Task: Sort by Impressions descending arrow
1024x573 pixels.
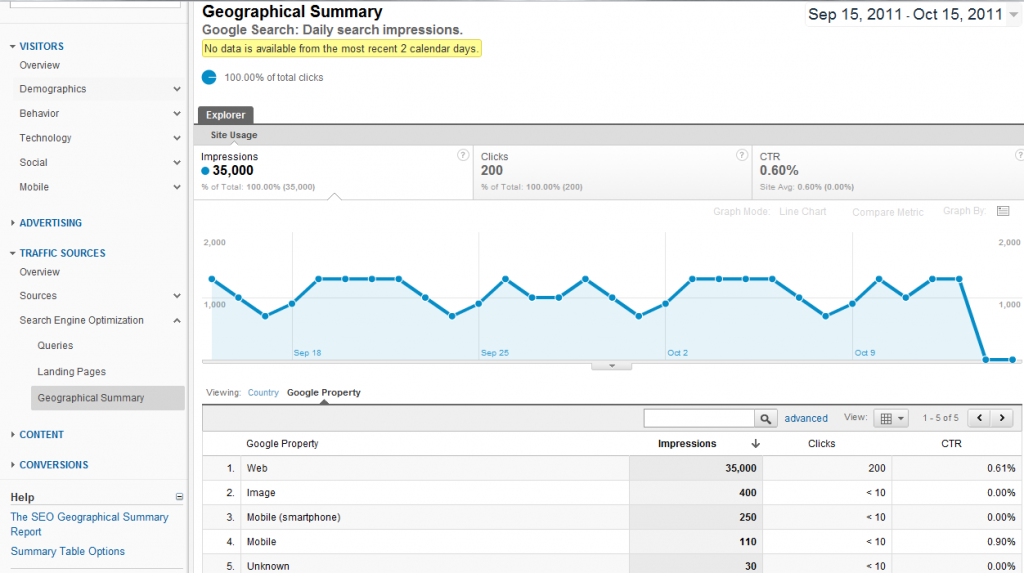Action: [756, 444]
